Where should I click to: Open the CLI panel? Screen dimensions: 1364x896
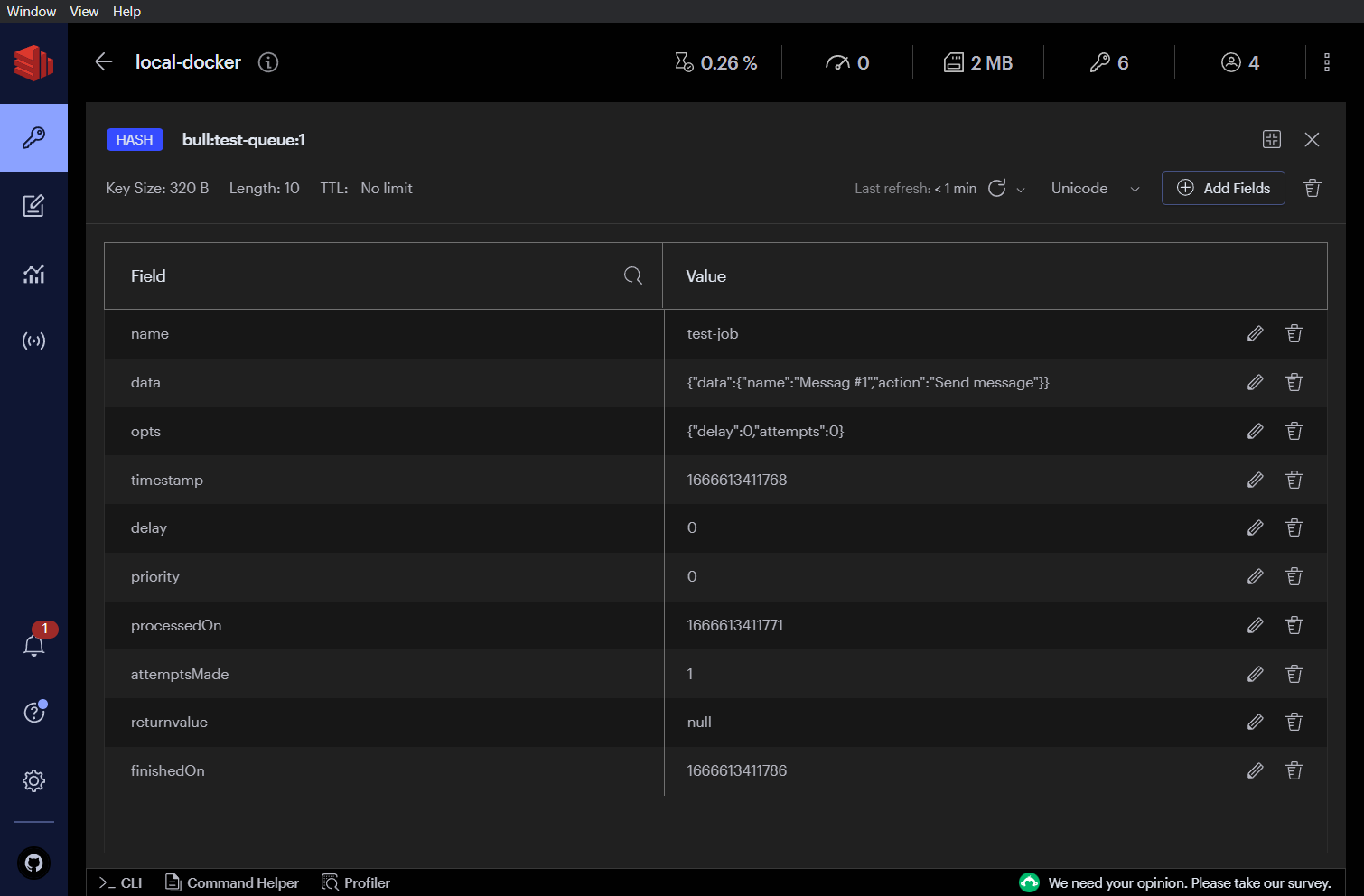(121, 882)
